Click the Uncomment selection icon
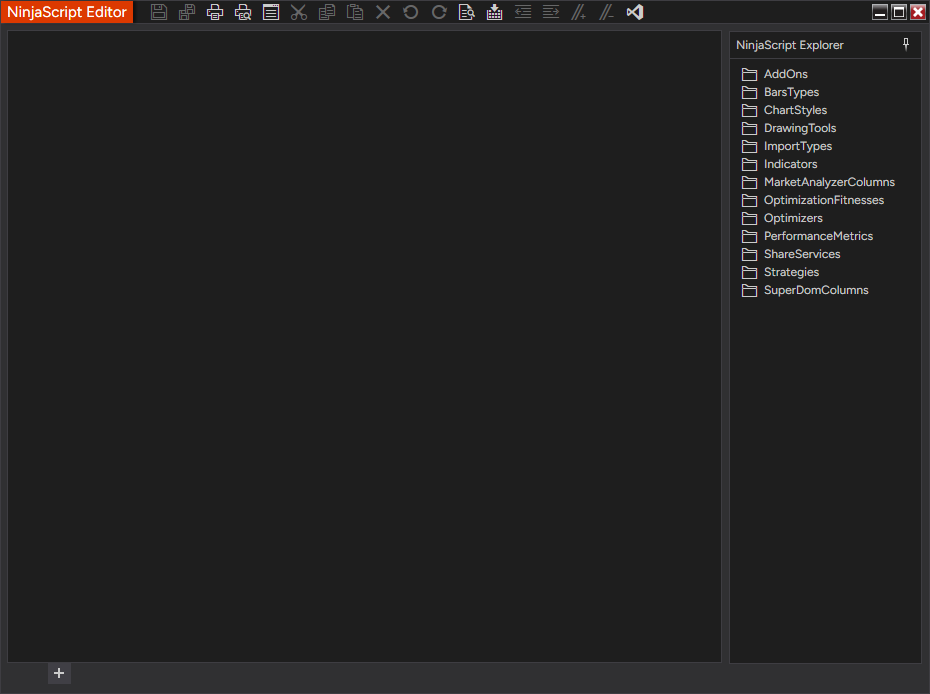The height and width of the screenshot is (694, 930). pos(607,12)
